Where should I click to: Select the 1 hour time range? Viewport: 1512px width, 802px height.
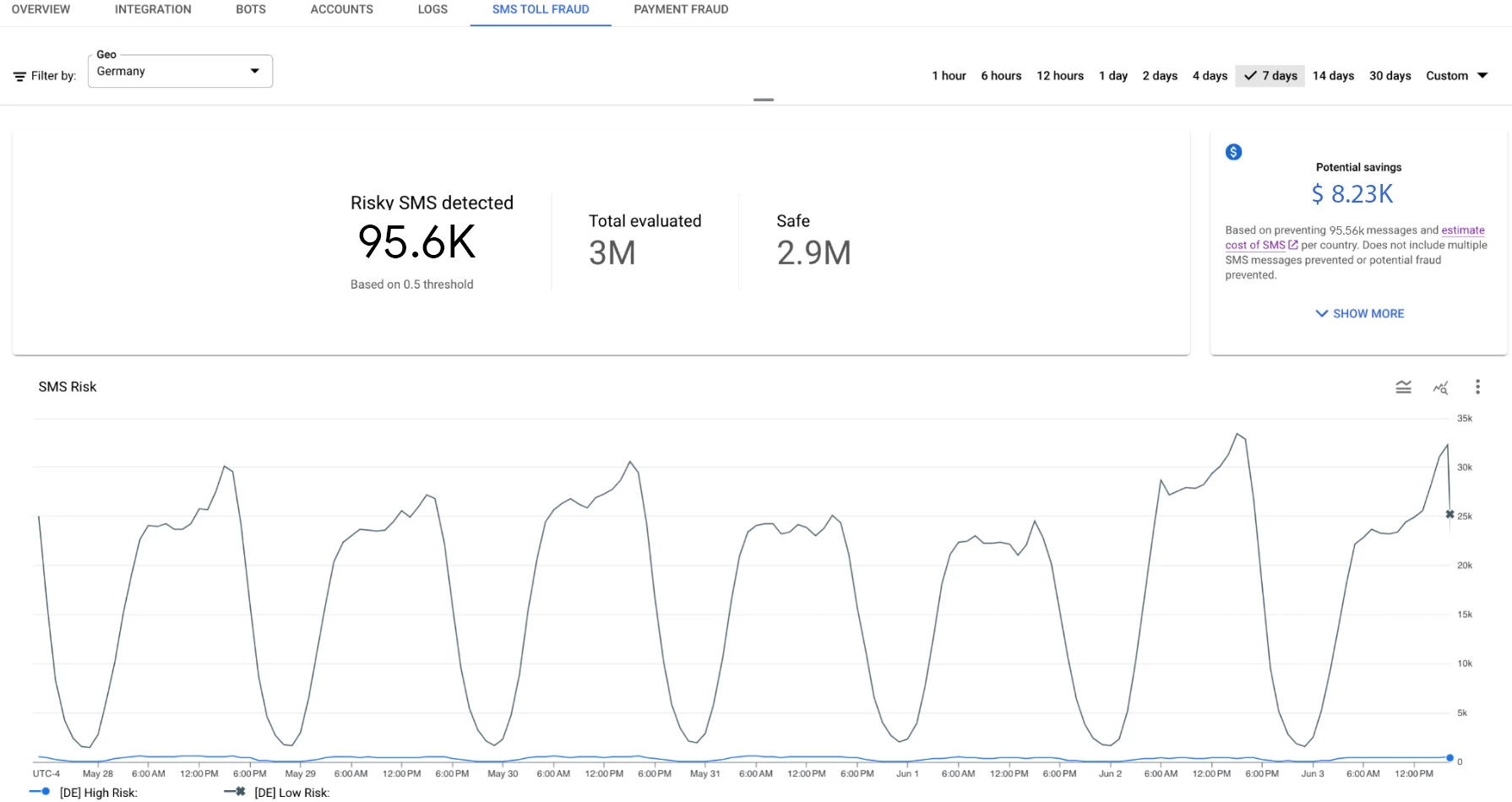(x=949, y=76)
